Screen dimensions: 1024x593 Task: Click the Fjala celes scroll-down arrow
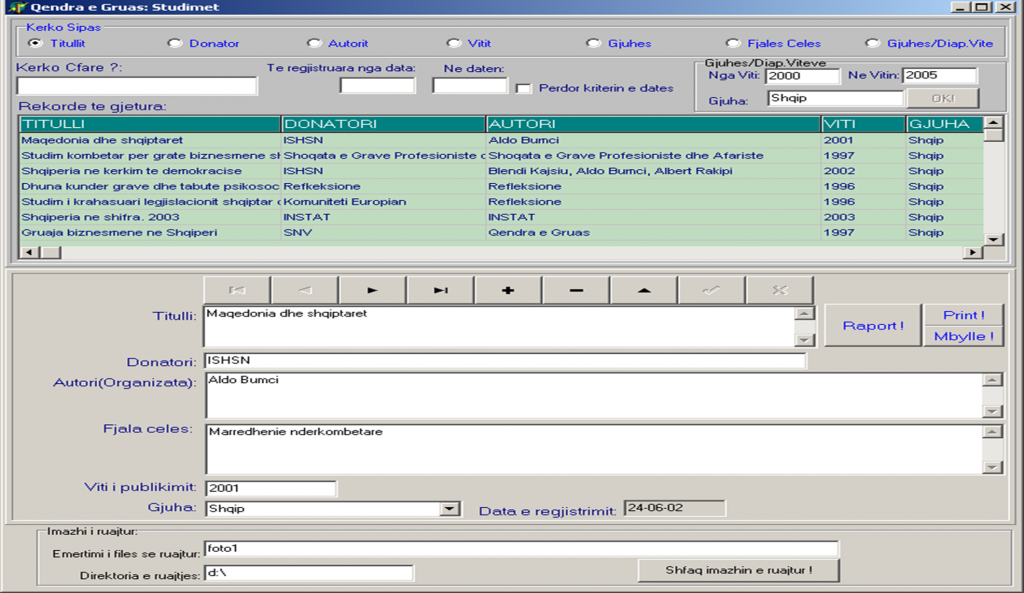point(993,467)
